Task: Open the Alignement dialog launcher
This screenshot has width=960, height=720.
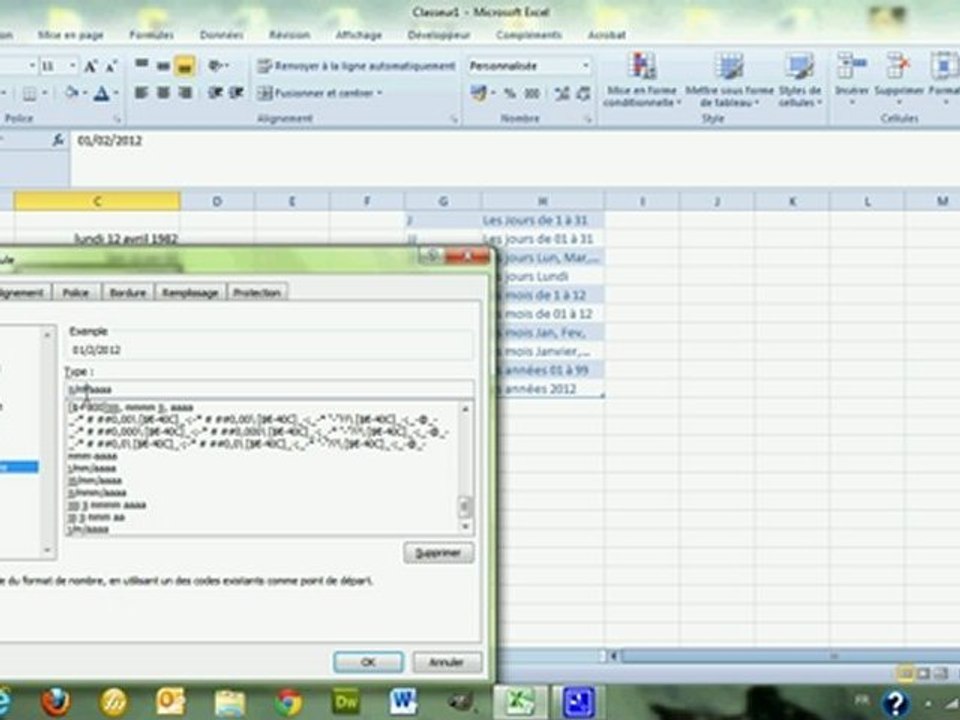Action: click(454, 119)
